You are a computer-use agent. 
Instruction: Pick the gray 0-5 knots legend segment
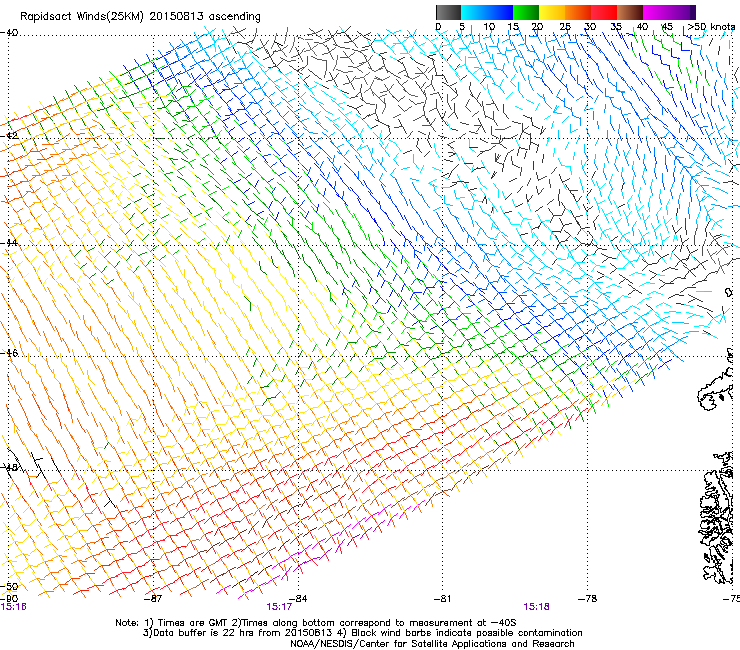(448, 12)
